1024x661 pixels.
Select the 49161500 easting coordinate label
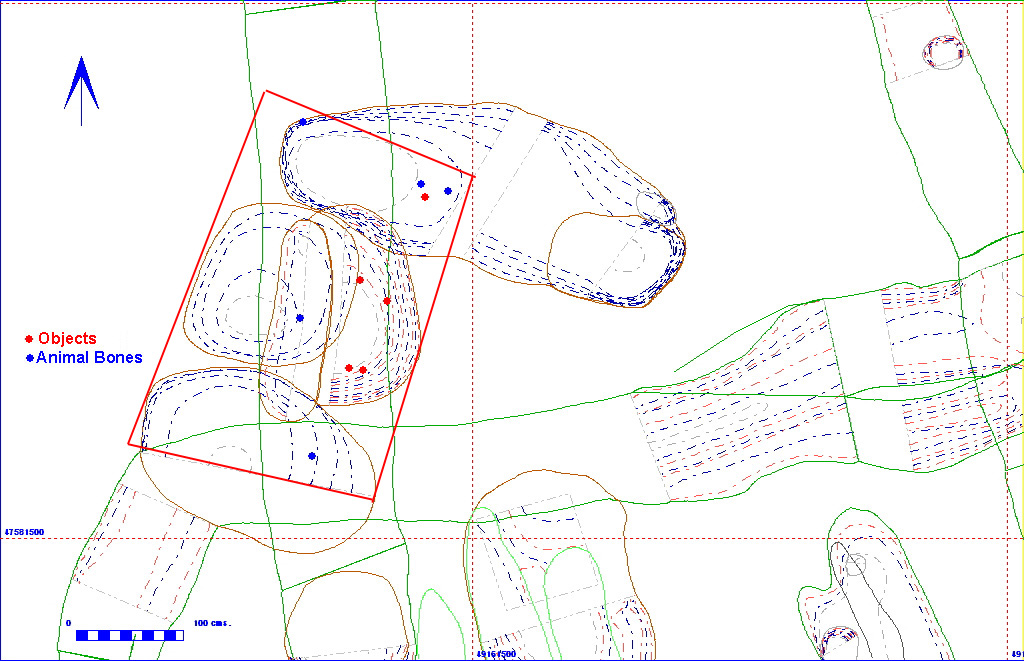pyautogui.click(x=495, y=654)
